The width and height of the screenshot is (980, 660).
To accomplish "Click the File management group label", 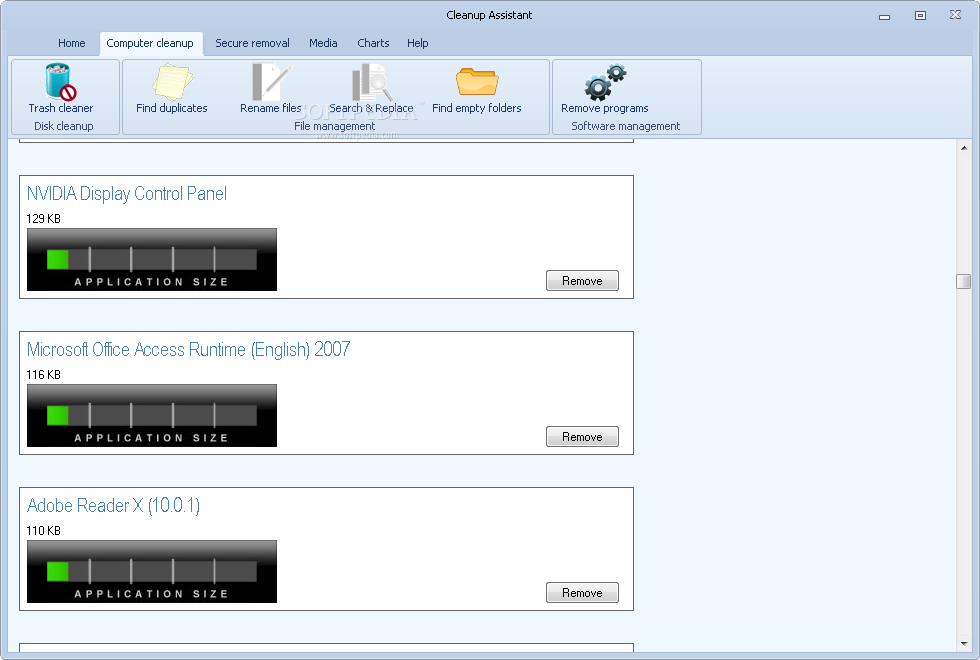I will click(334, 126).
